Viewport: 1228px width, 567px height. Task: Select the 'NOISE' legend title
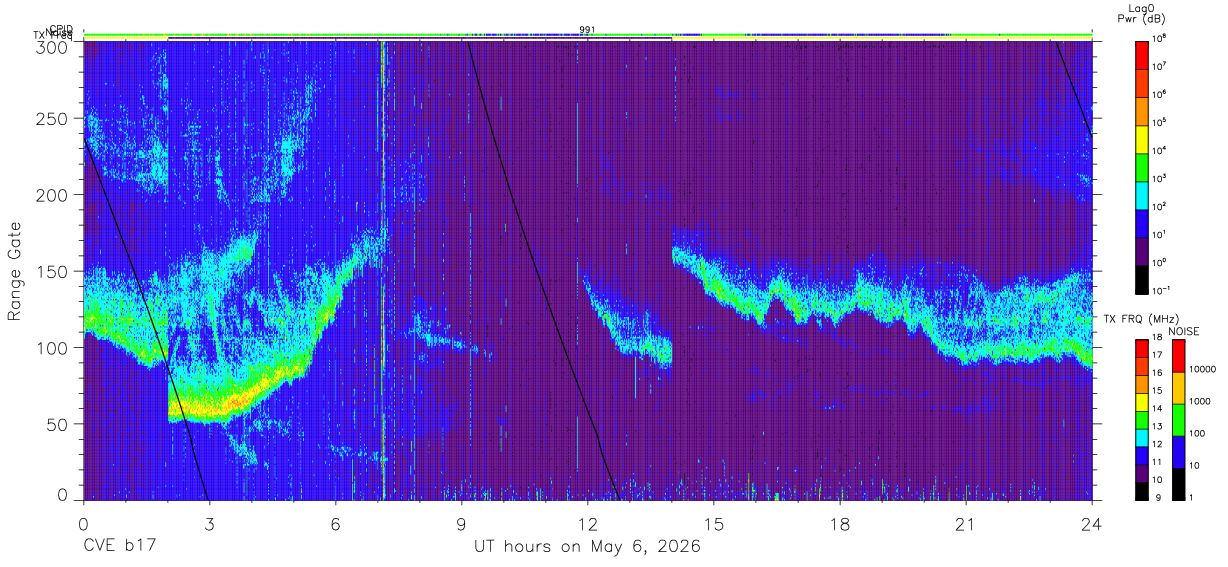(x=1184, y=331)
